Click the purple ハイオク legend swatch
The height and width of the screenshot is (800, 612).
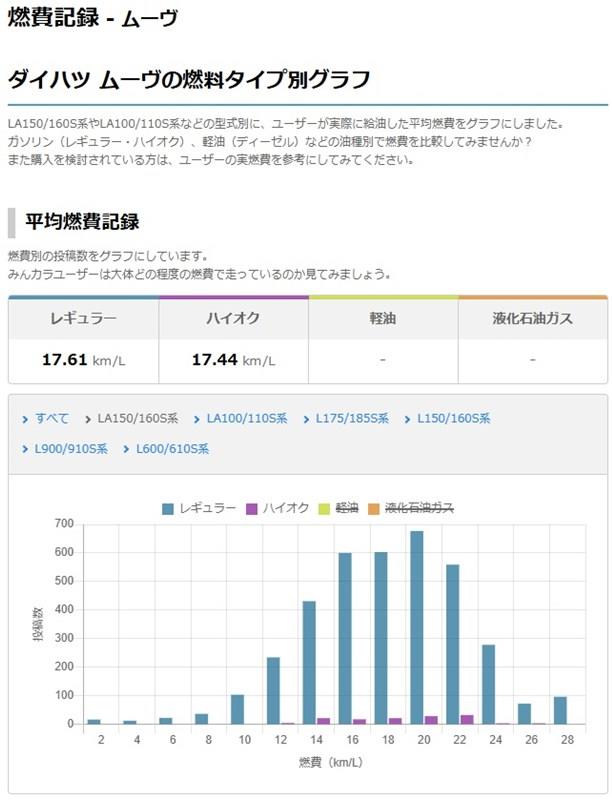[252, 509]
